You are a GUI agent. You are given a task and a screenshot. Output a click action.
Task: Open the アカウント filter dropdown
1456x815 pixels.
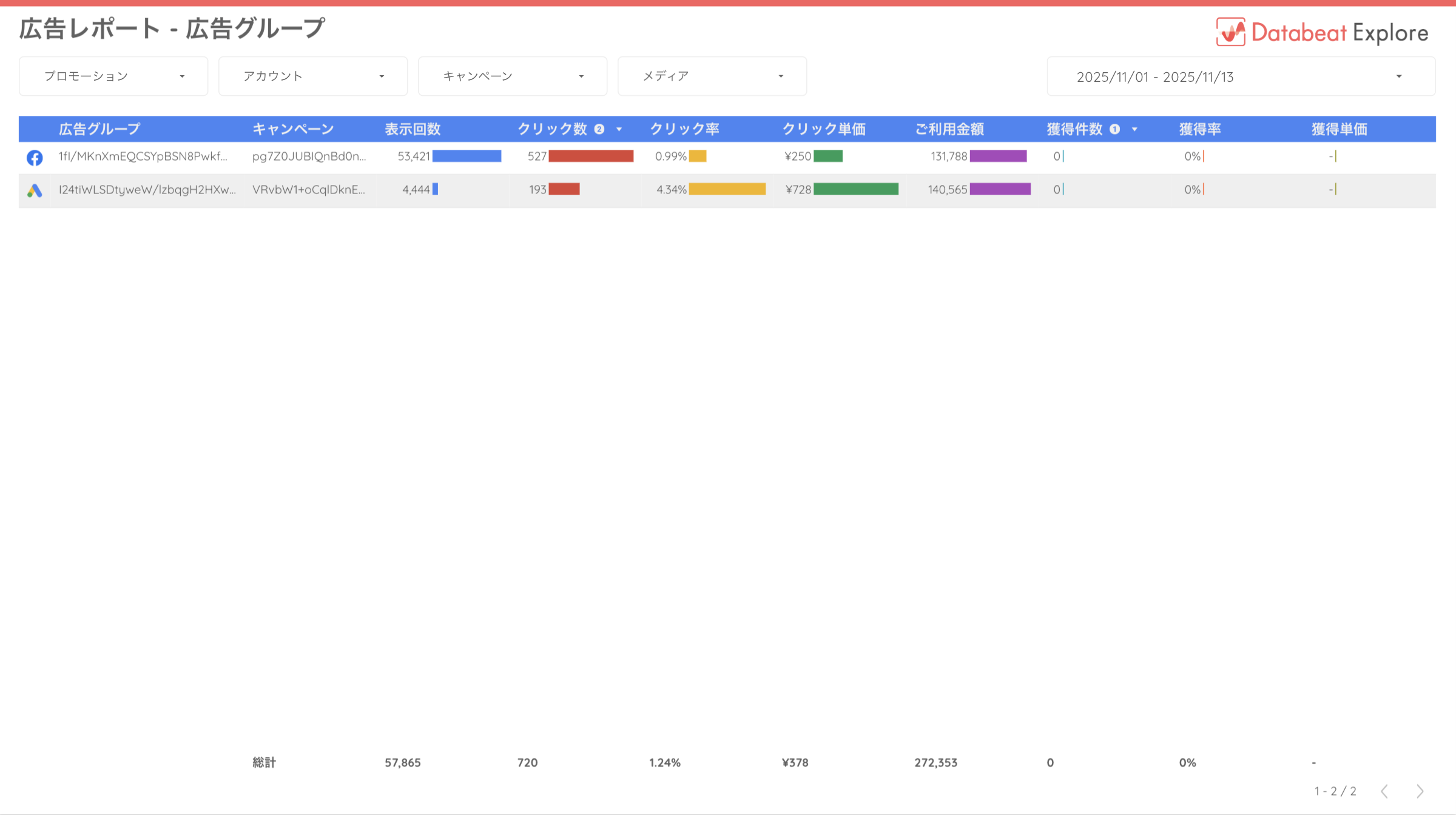[313, 76]
